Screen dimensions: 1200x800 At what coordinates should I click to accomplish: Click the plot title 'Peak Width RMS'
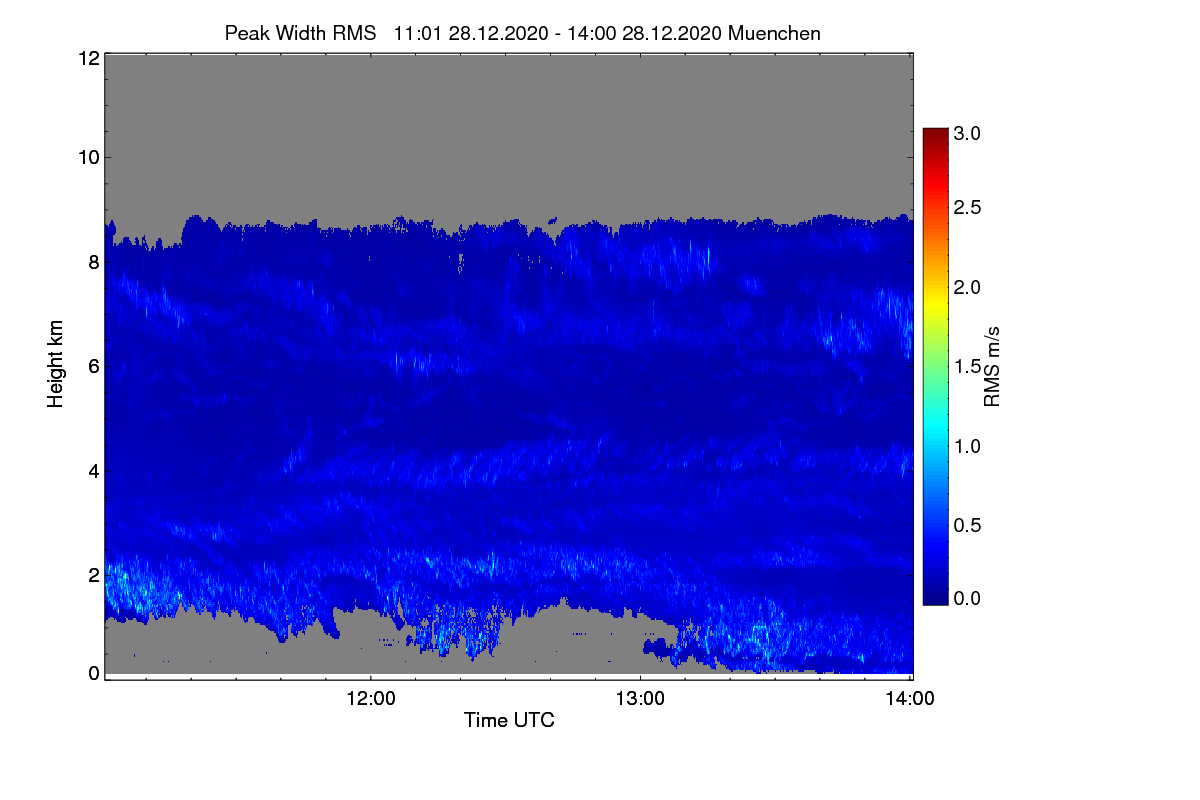point(300,33)
